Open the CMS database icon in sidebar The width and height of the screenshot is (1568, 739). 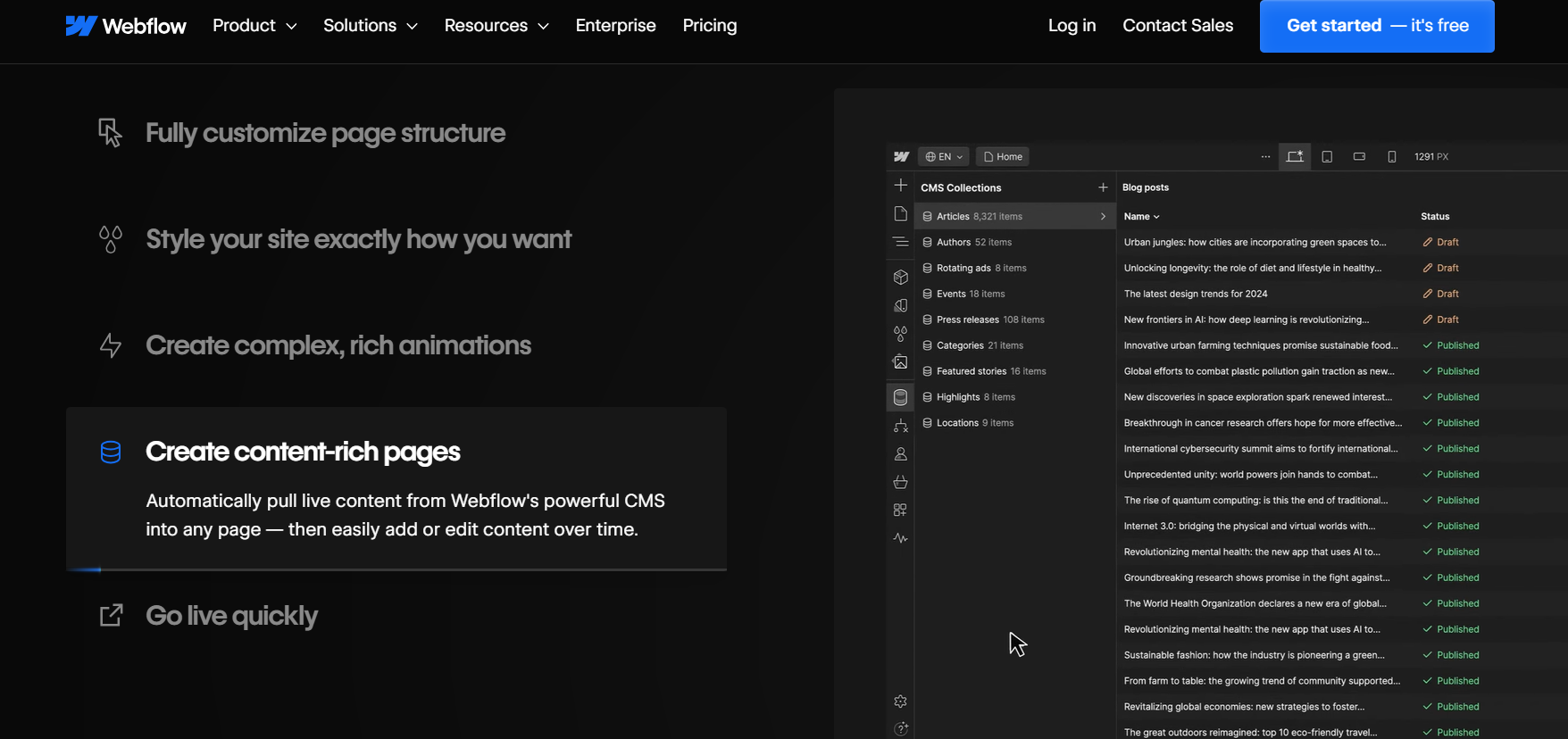[900, 397]
